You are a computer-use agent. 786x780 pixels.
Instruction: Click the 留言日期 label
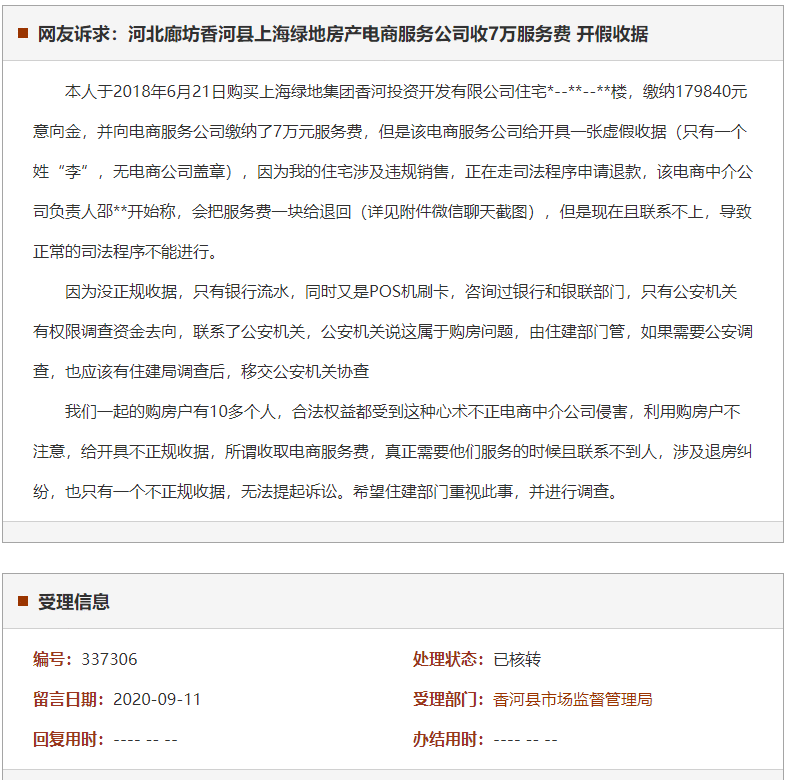69,699
